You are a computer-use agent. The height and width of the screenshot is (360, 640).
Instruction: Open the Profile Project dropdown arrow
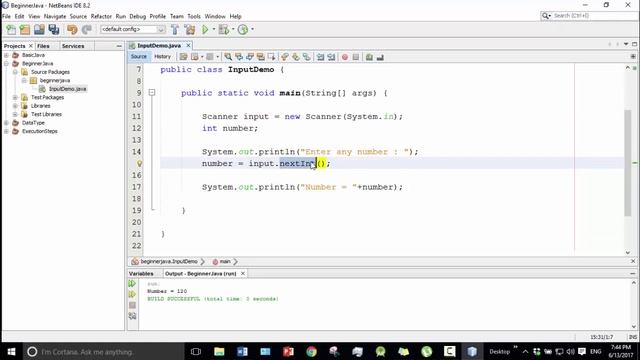252,29
